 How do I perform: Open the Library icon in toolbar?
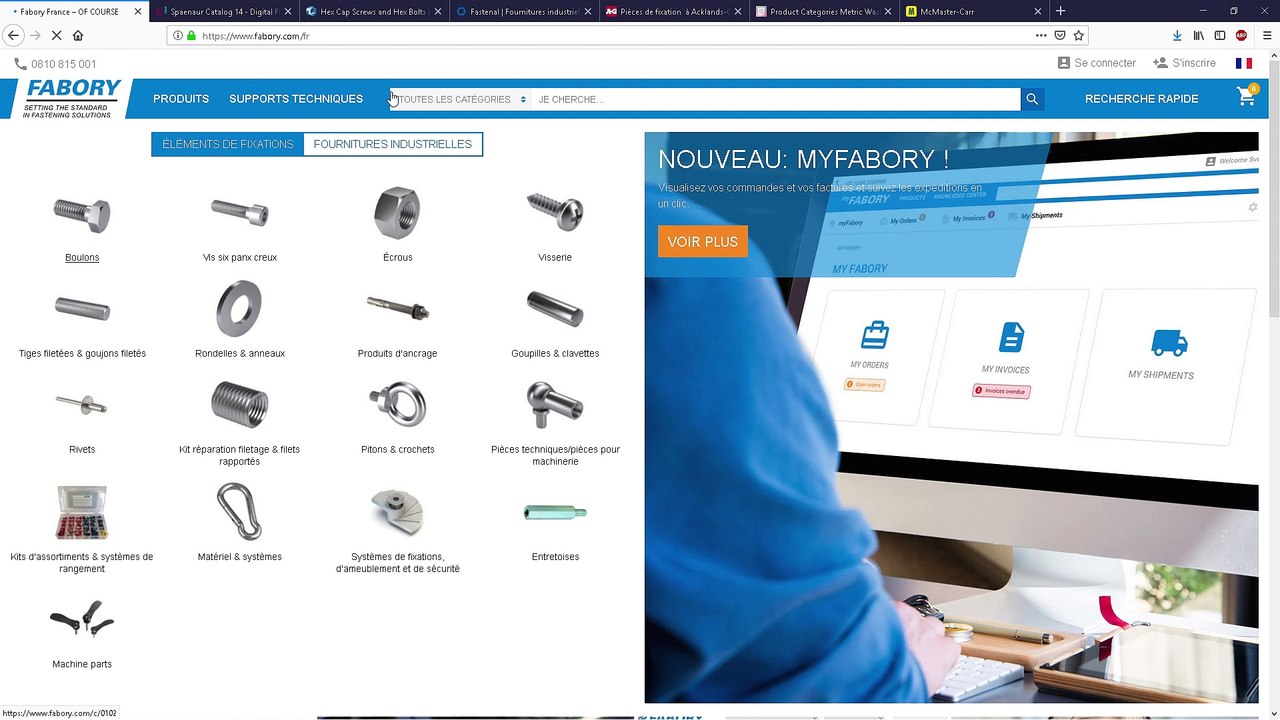pos(1198,35)
